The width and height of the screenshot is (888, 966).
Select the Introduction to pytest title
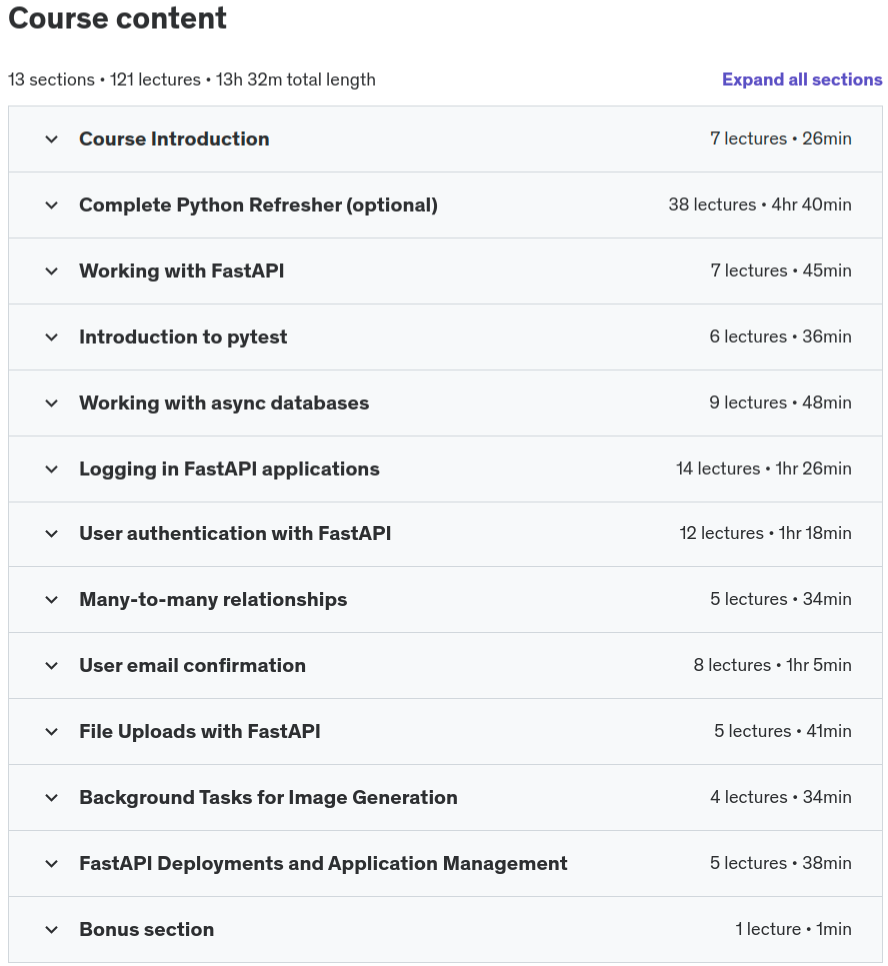click(183, 337)
